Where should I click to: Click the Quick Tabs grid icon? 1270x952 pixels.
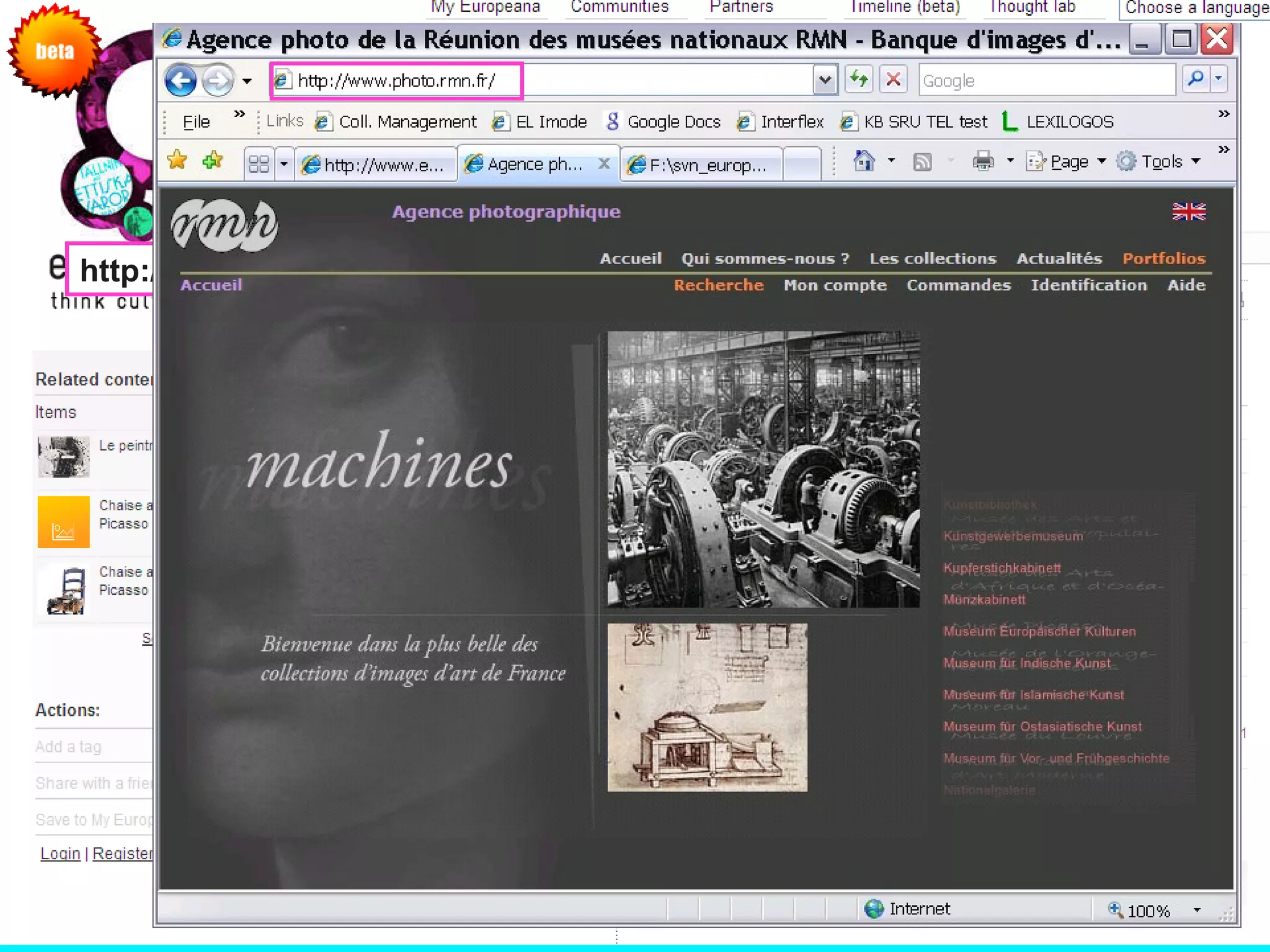pos(259,164)
